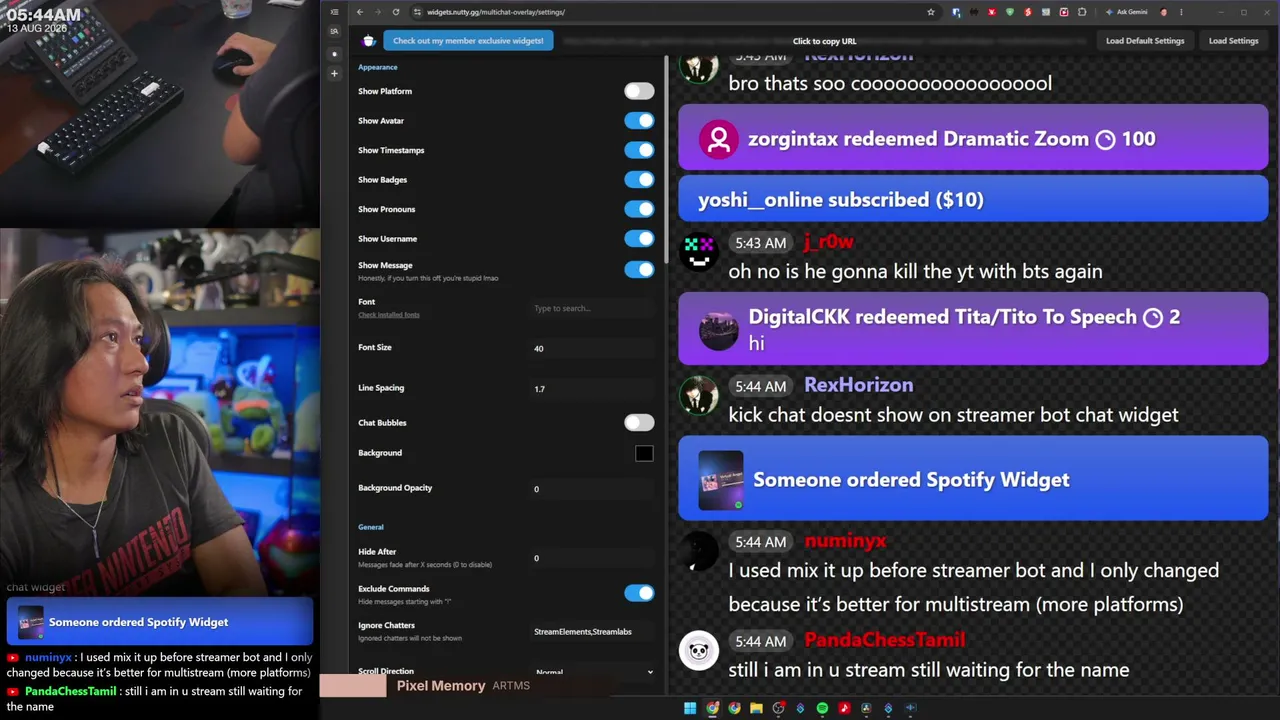The image size is (1280, 720).
Task: Click to copy URL bar
Action: tap(824, 41)
